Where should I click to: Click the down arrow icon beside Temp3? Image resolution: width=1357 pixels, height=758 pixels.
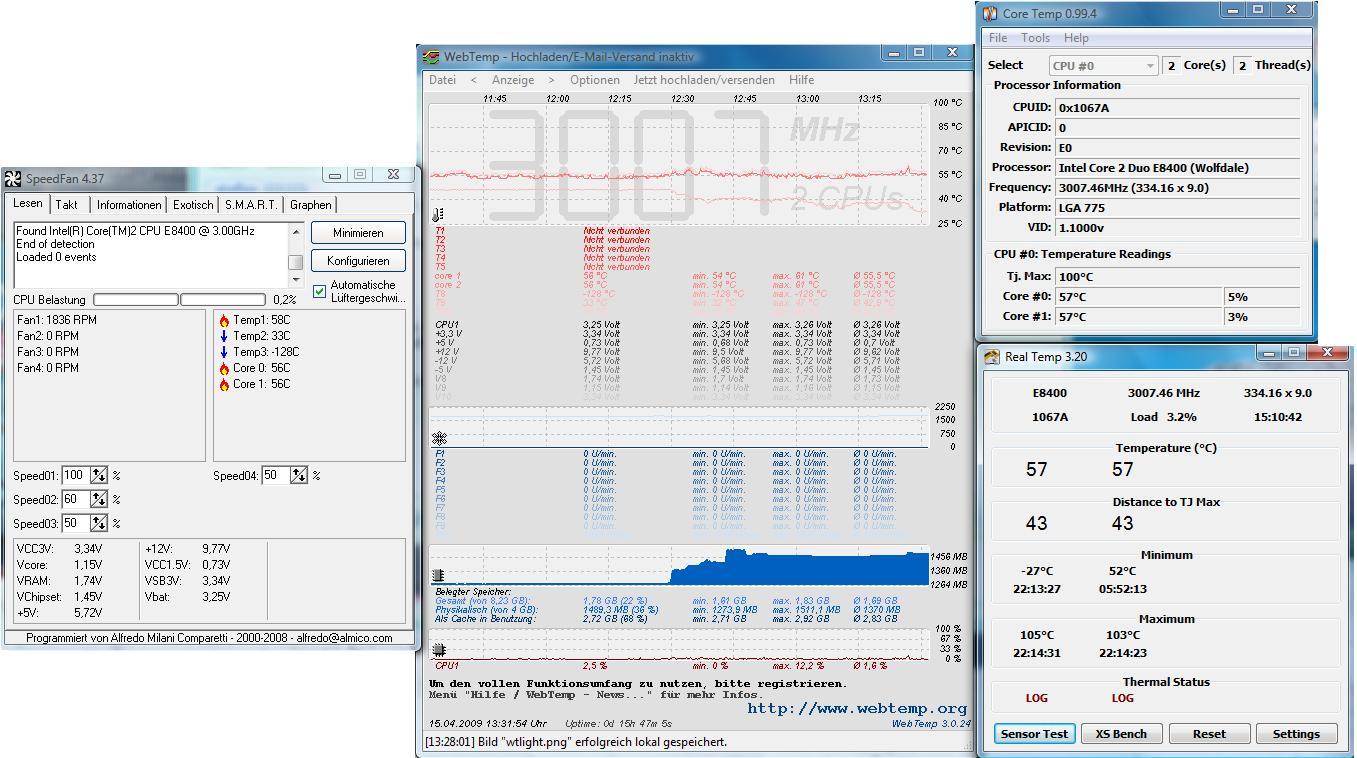click(224, 352)
